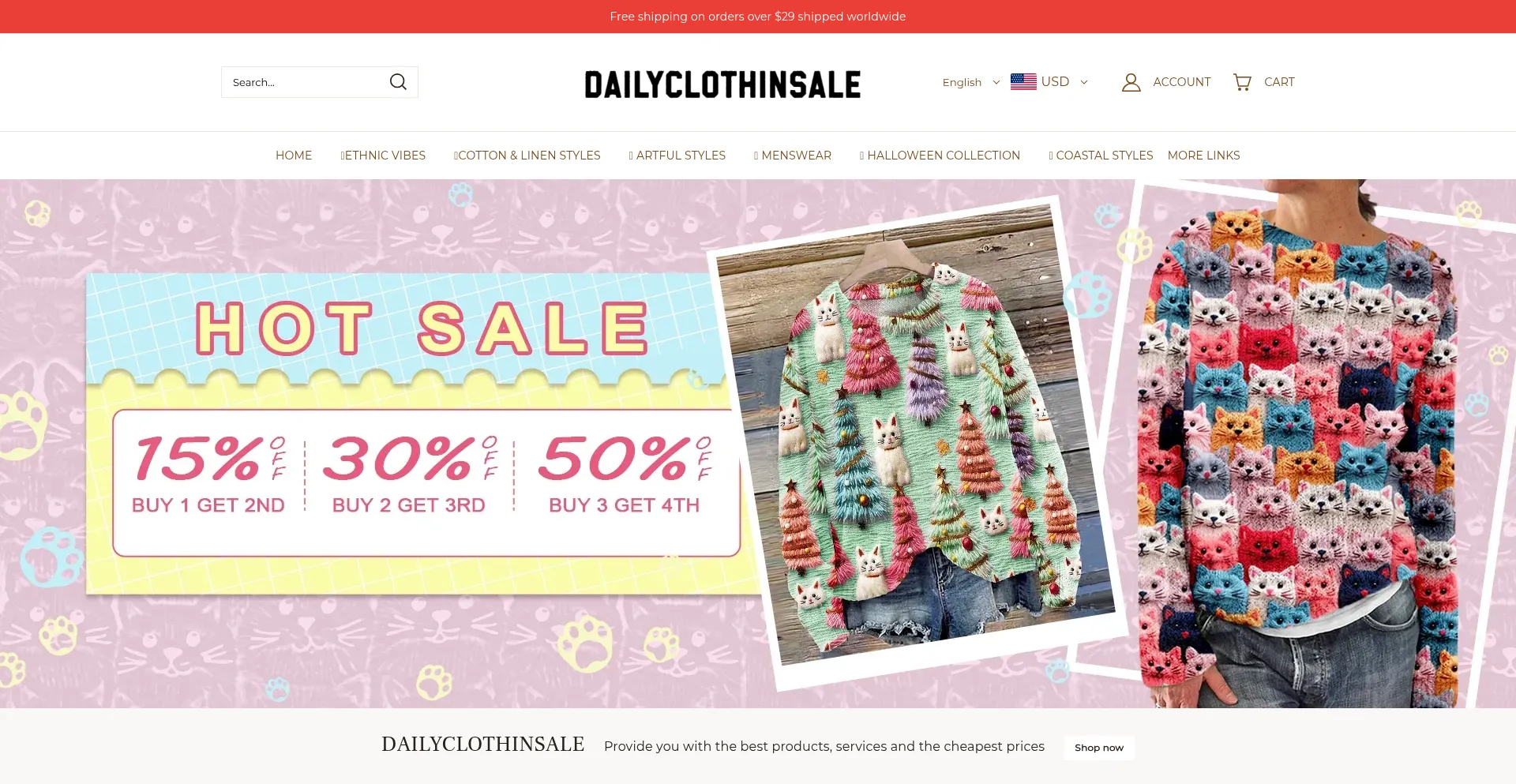This screenshot has height=784, width=1516.
Task: Open the COASTAL STYLES category
Action: pos(1101,156)
